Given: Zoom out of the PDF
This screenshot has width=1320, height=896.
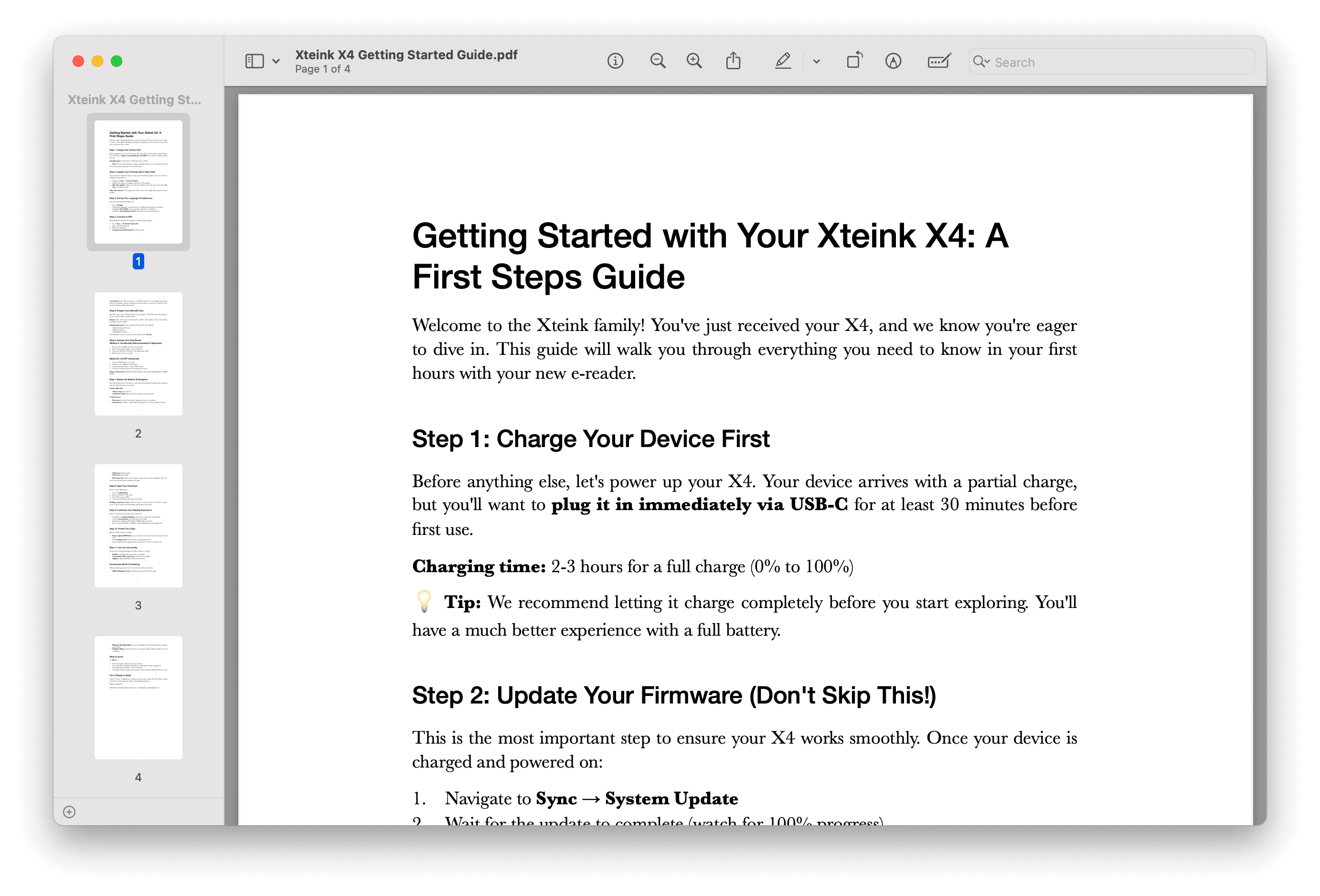Looking at the screenshot, I should [658, 61].
